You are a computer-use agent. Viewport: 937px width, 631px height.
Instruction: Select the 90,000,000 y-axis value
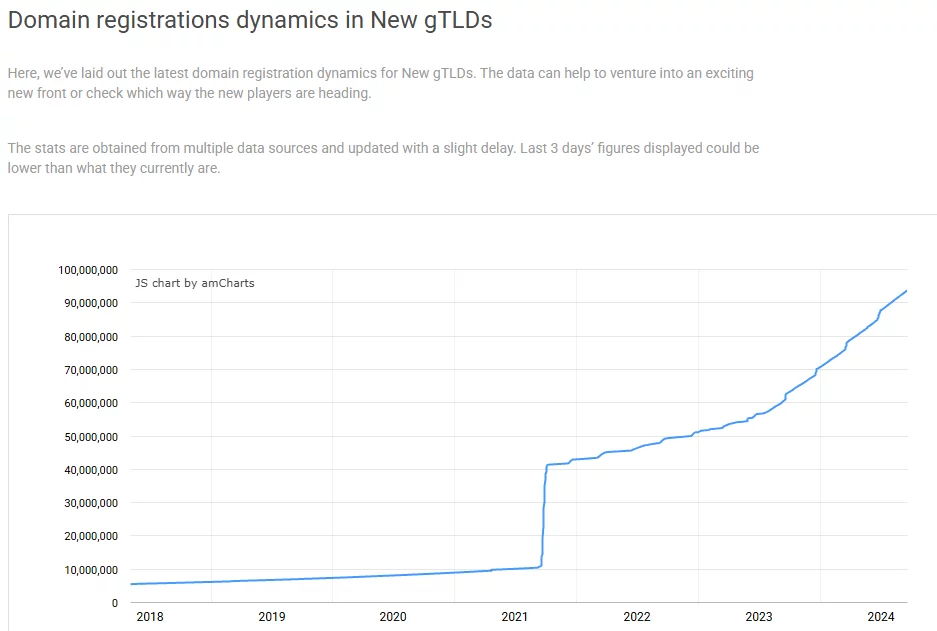click(x=91, y=303)
